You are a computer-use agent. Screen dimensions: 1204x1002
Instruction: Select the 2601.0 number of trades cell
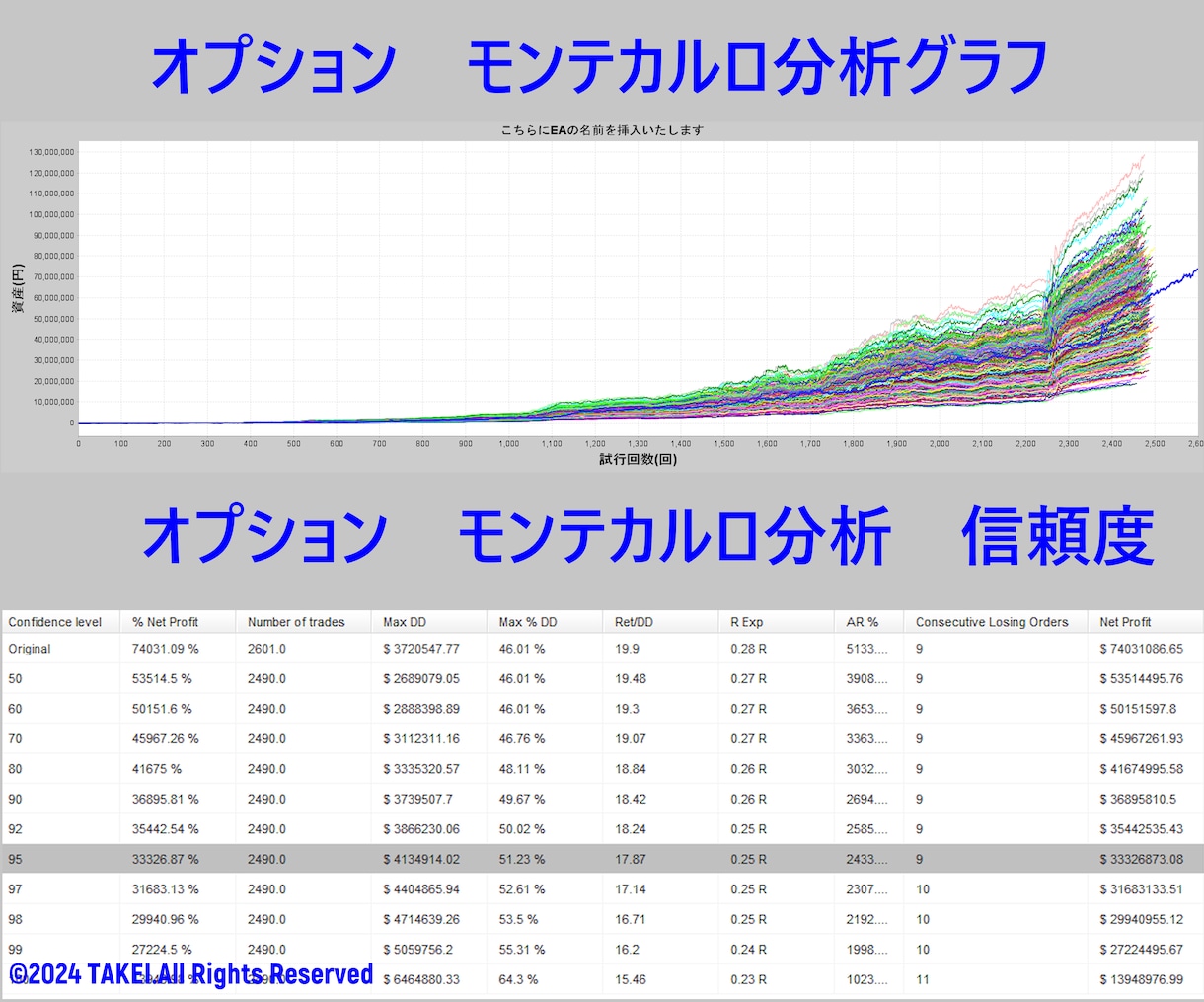click(x=266, y=649)
